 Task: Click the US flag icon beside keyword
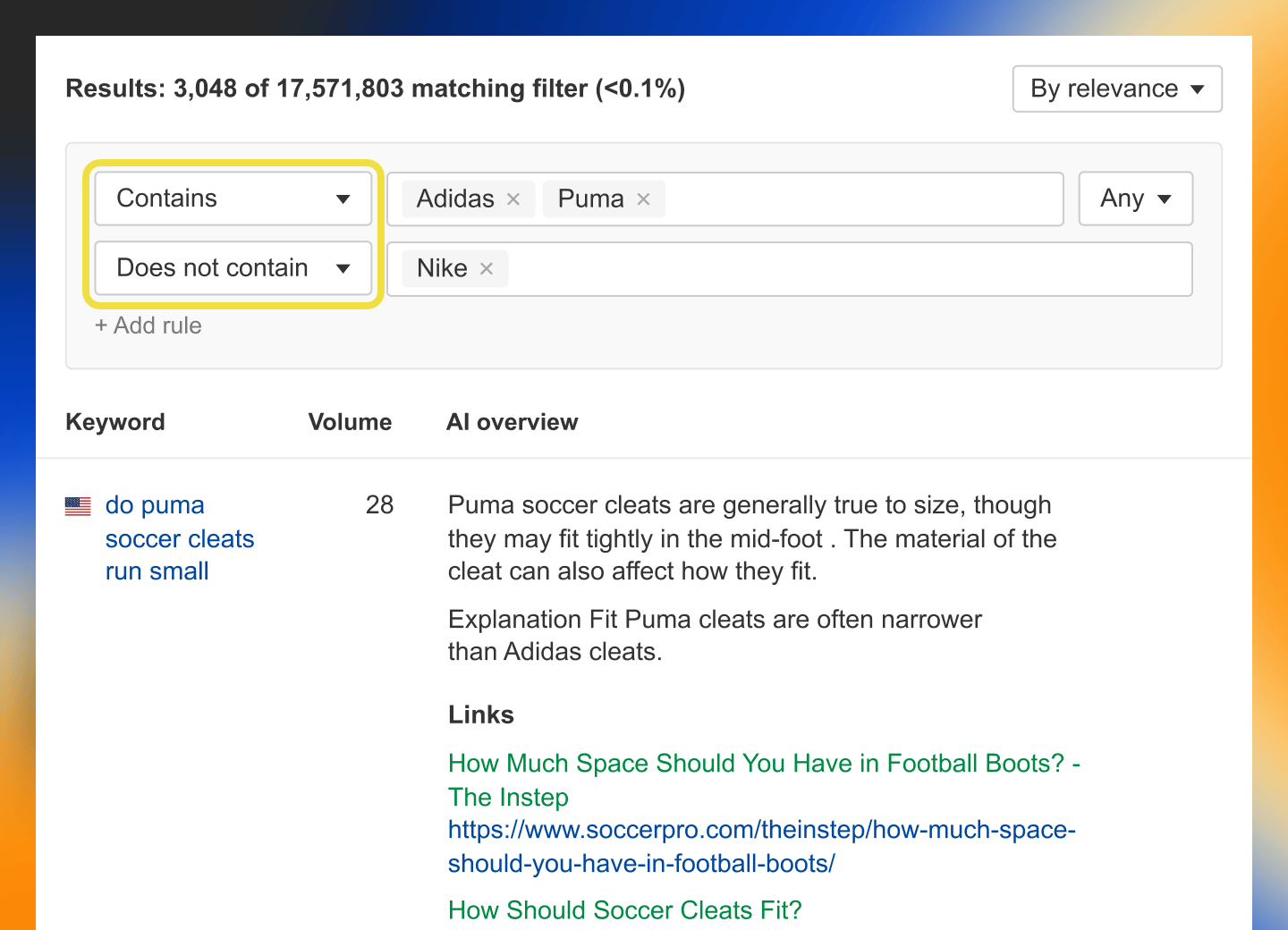coord(78,506)
